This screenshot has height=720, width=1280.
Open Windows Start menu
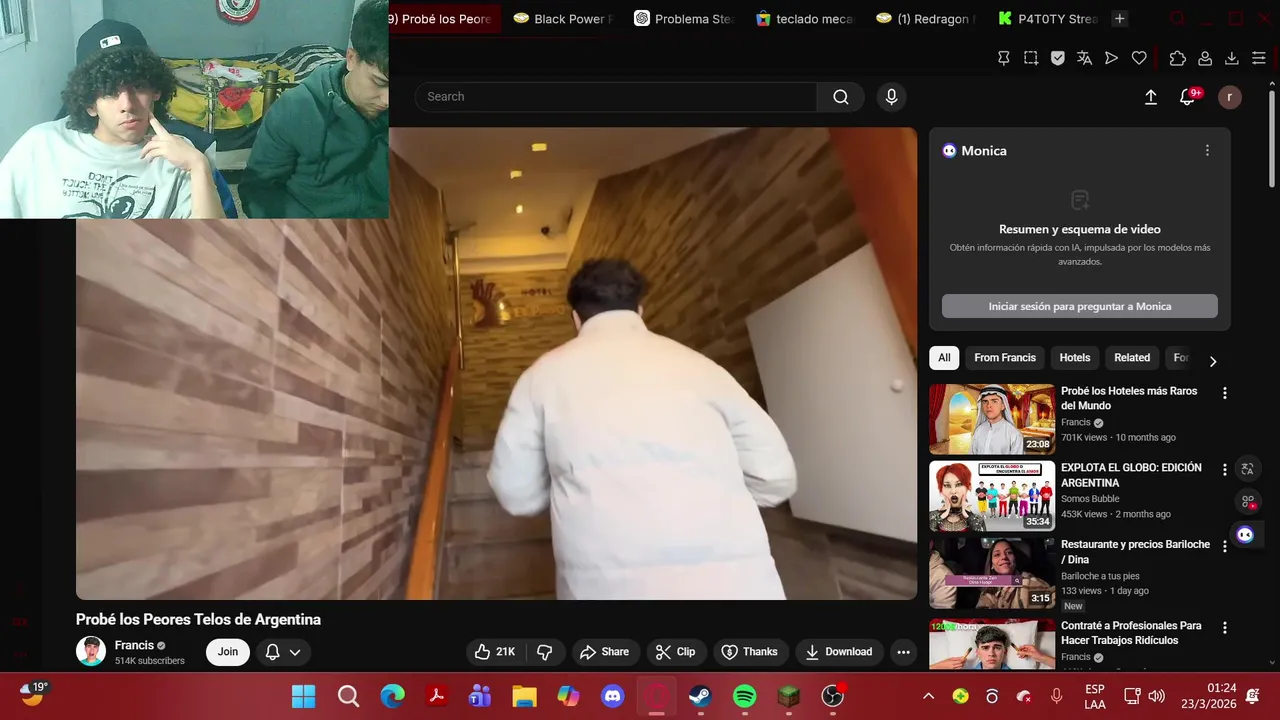click(303, 696)
